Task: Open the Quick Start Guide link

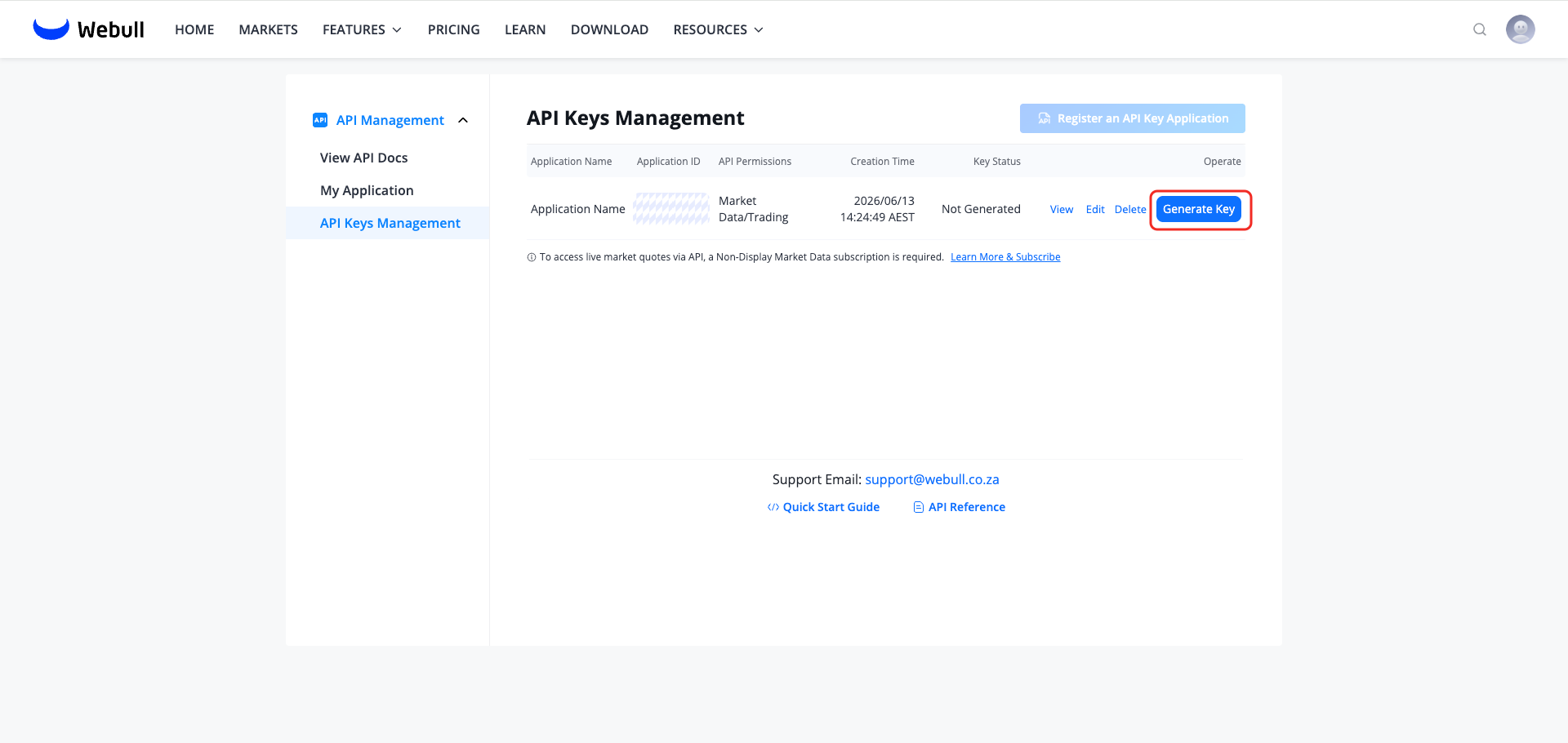Action: [831, 507]
